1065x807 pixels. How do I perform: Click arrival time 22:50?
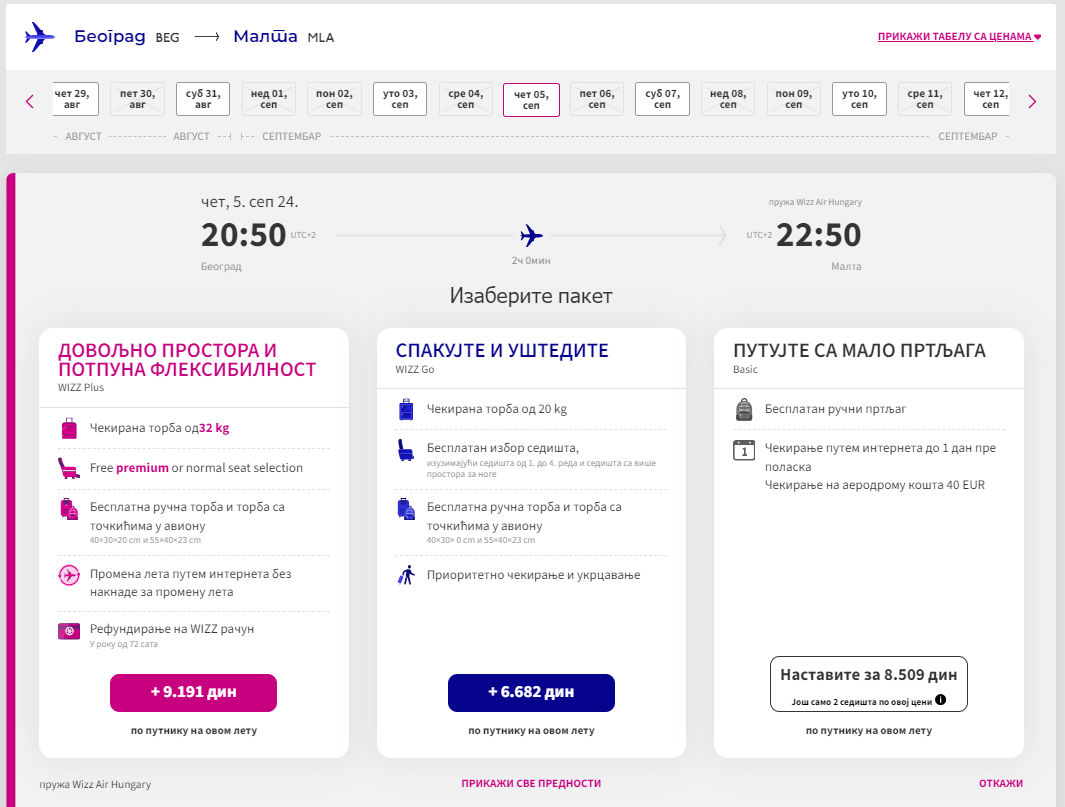pos(818,235)
